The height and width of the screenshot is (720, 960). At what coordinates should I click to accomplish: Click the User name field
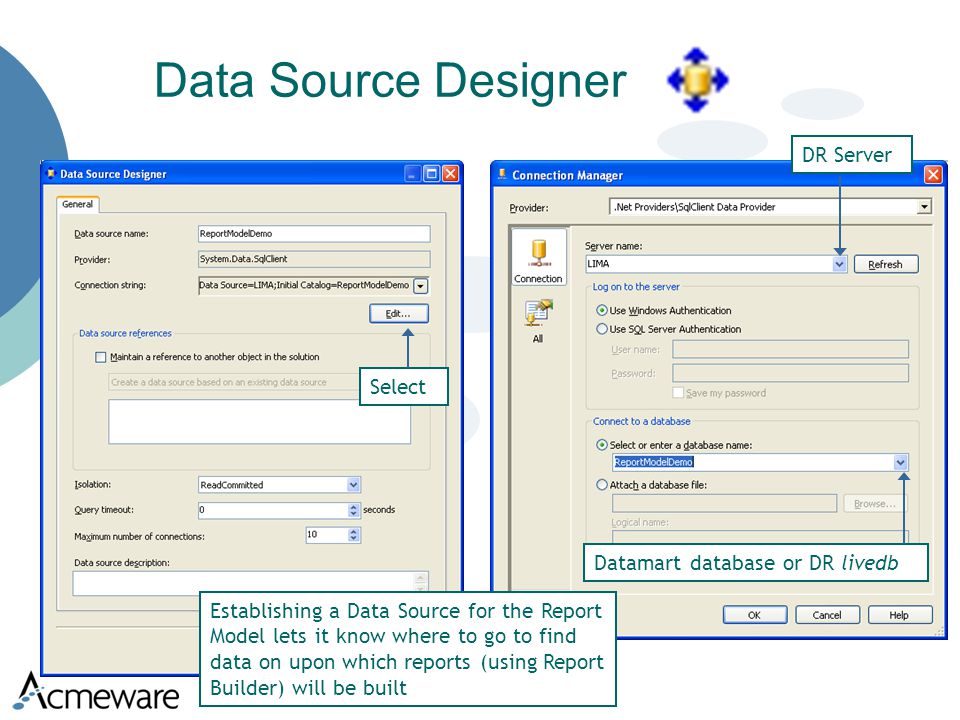[790, 350]
